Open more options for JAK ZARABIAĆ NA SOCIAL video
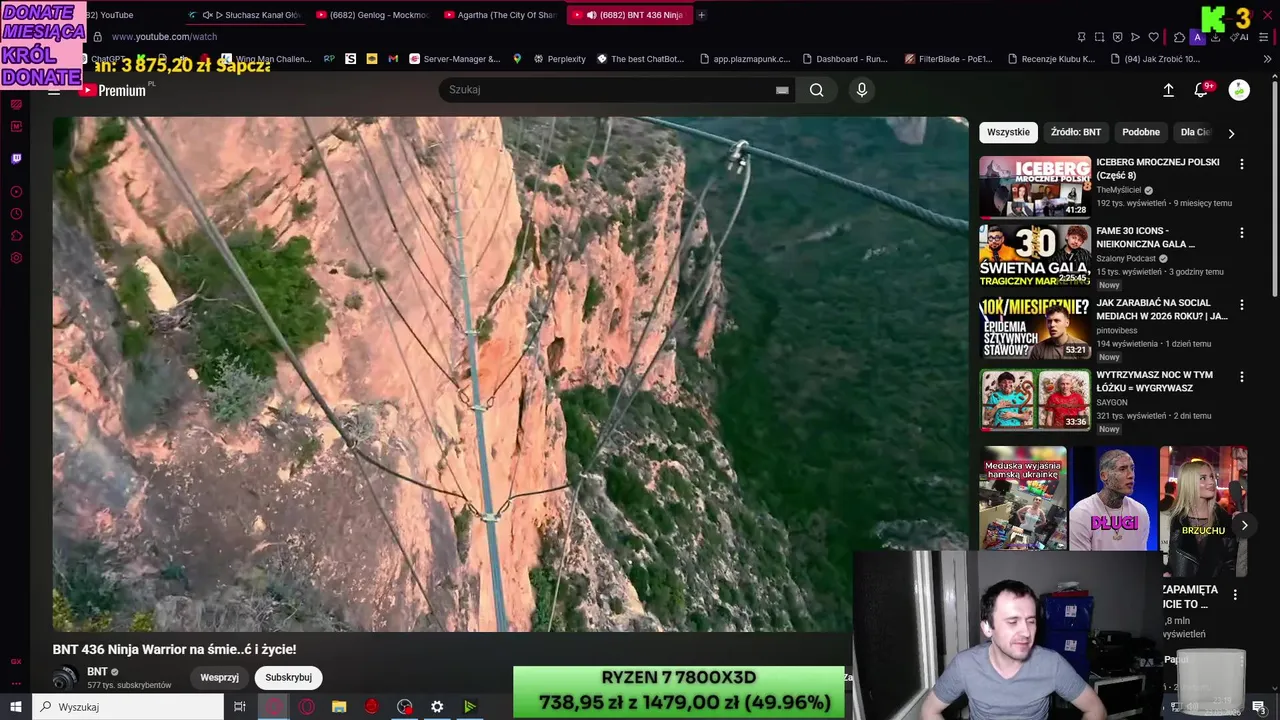The image size is (1280, 720). point(1242,305)
